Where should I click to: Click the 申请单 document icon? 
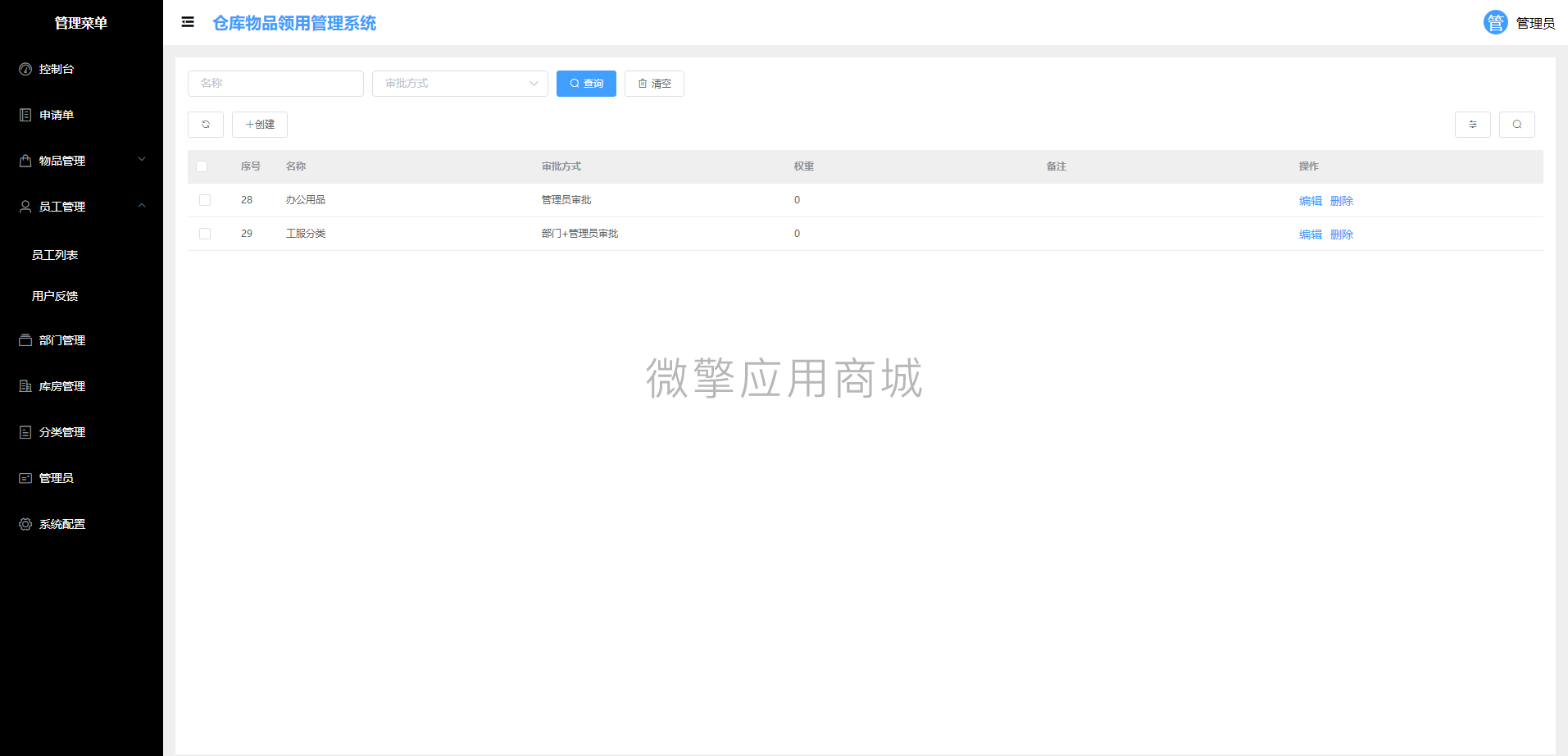pos(25,115)
